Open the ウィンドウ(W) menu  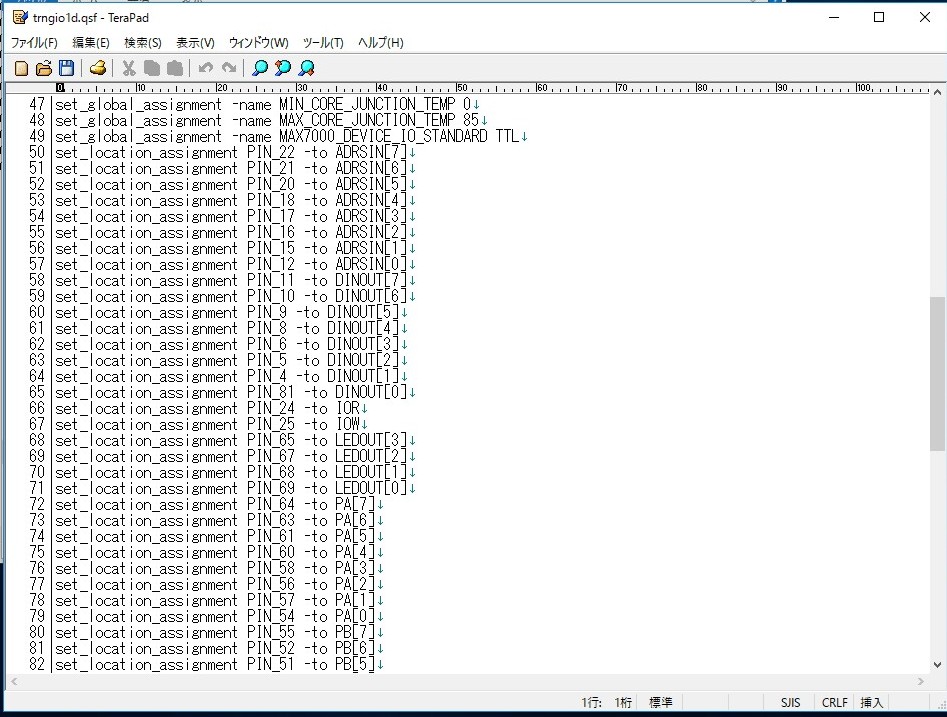[258, 43]
